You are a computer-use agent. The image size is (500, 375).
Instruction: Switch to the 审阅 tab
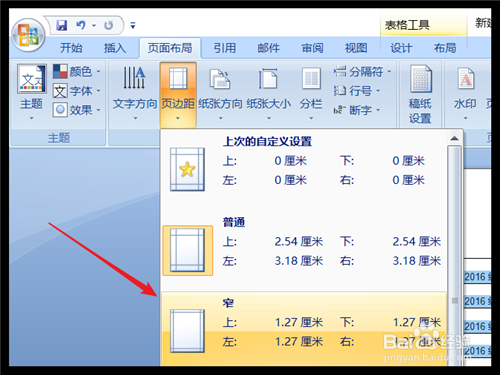312,48
